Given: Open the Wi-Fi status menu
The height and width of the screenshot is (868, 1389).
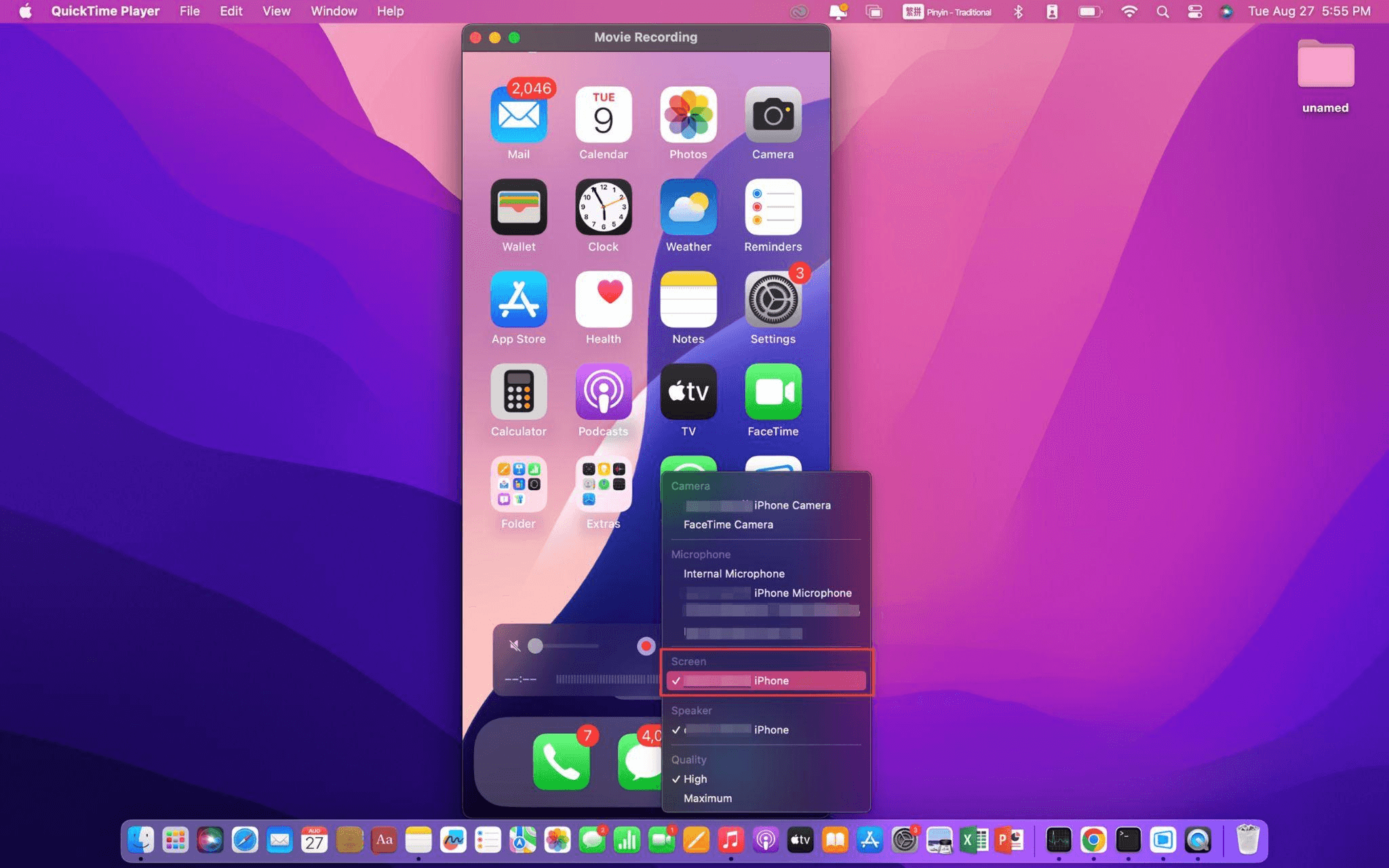Looking at the screenshot, I should 1129,12.
